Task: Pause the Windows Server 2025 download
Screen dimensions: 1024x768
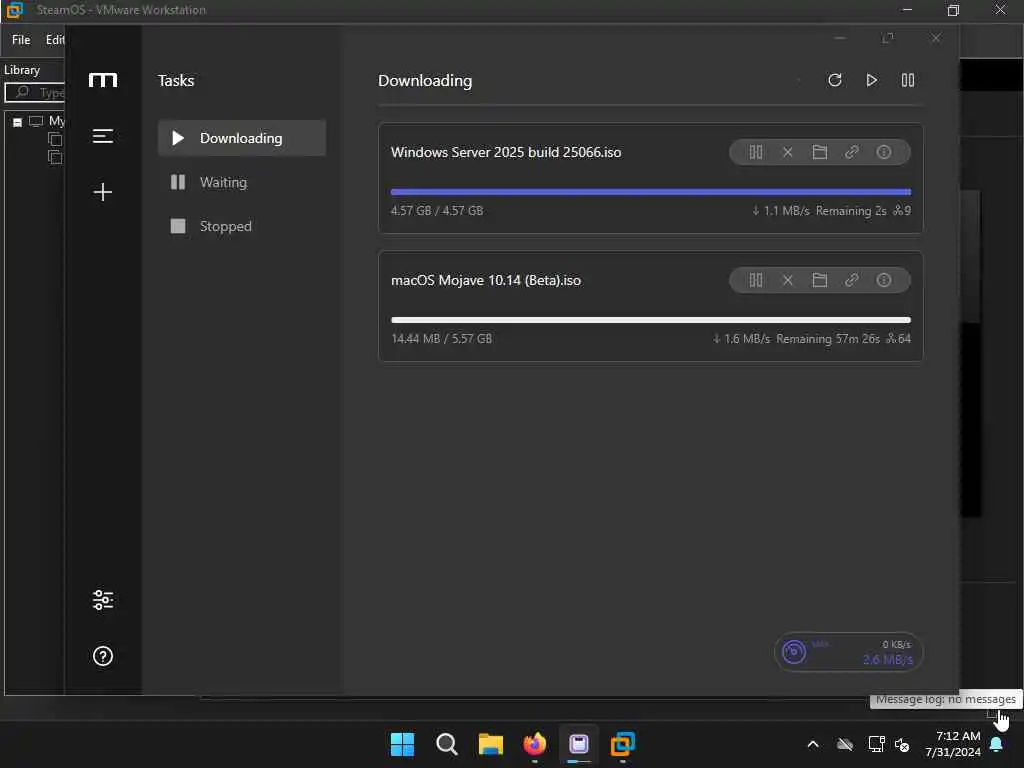Action: tap(756, 152)
